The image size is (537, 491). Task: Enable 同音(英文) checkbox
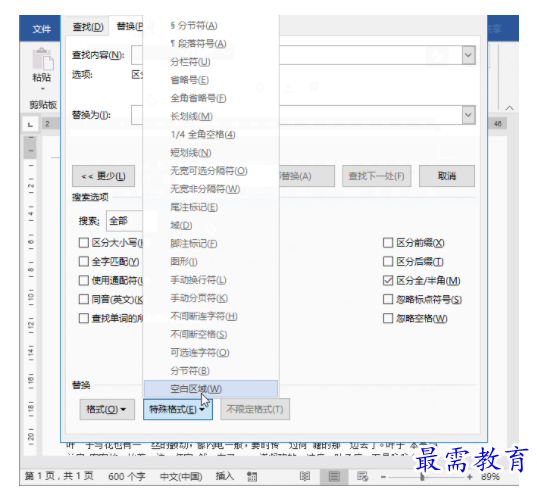click(84, 300)
